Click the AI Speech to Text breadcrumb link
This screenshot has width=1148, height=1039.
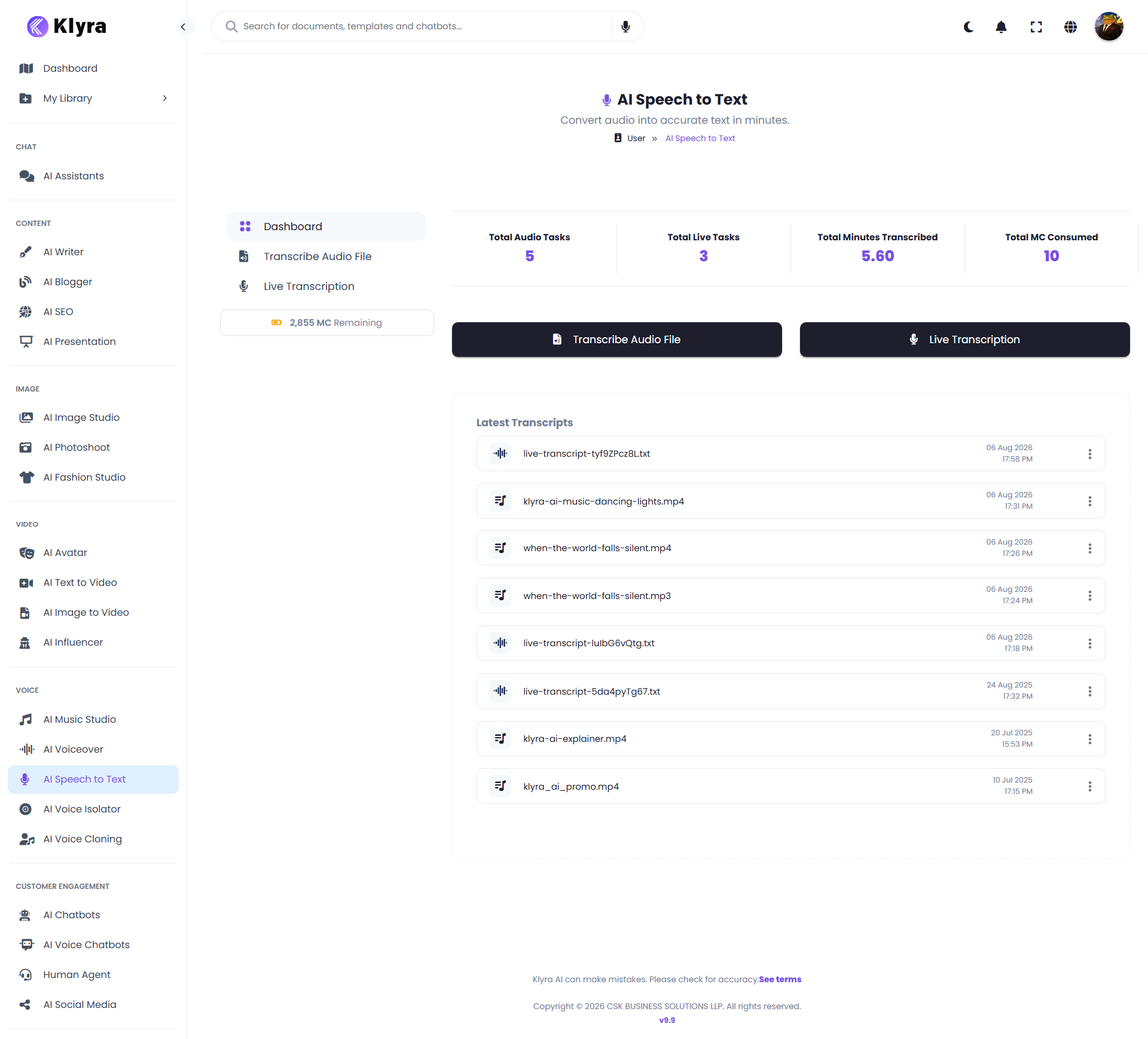pos(700,138)
